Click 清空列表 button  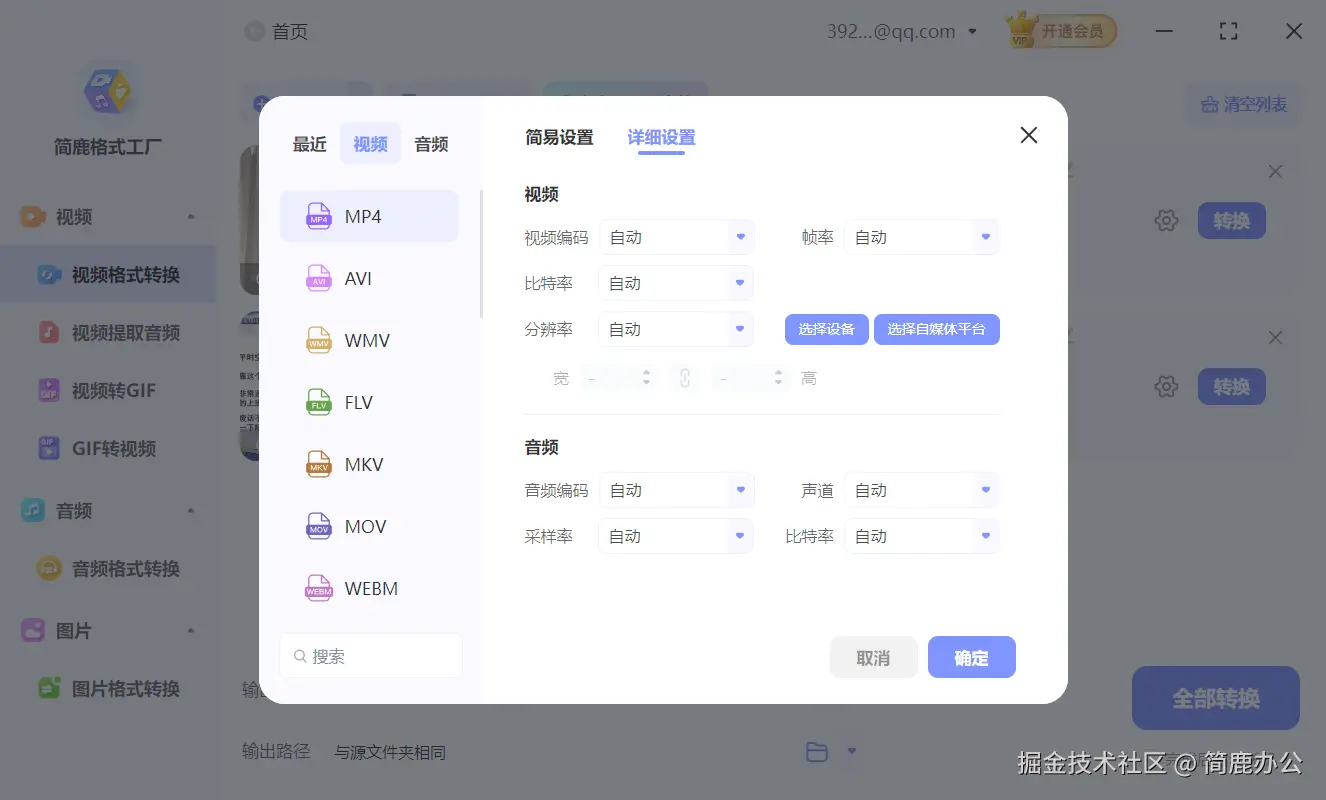pos(1244,105)
